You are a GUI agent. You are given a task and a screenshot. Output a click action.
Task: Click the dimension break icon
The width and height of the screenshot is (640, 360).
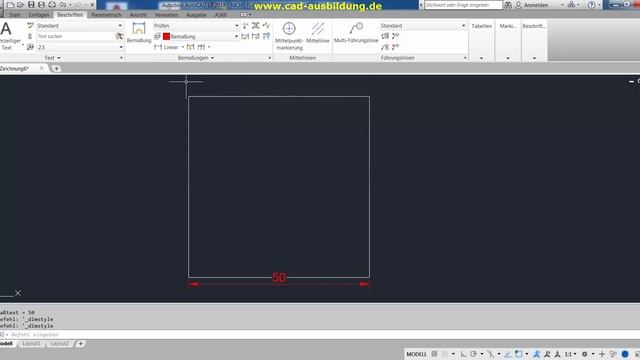click(x=245, y=25)
